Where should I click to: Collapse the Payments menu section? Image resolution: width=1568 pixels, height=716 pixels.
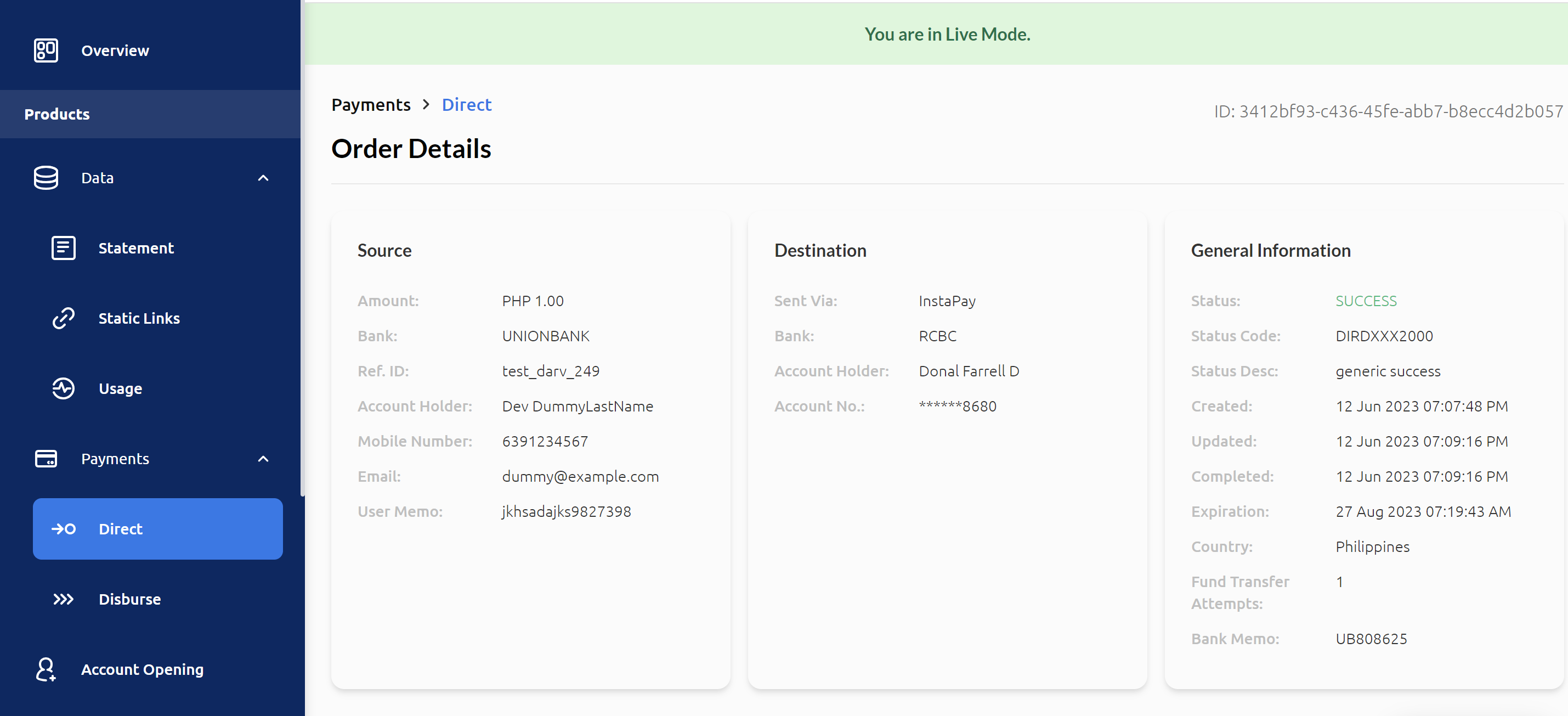pyautogui.click(x=263, y=459)
